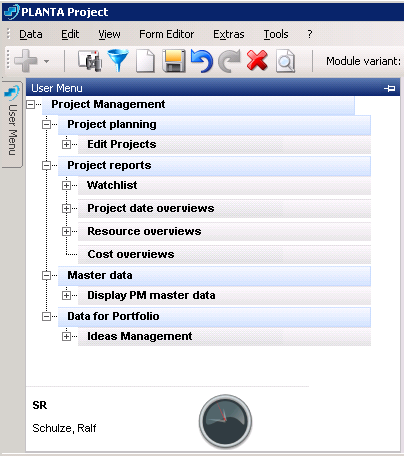Click the gray plus insert icon
The image size is (404, 456).
26,61
